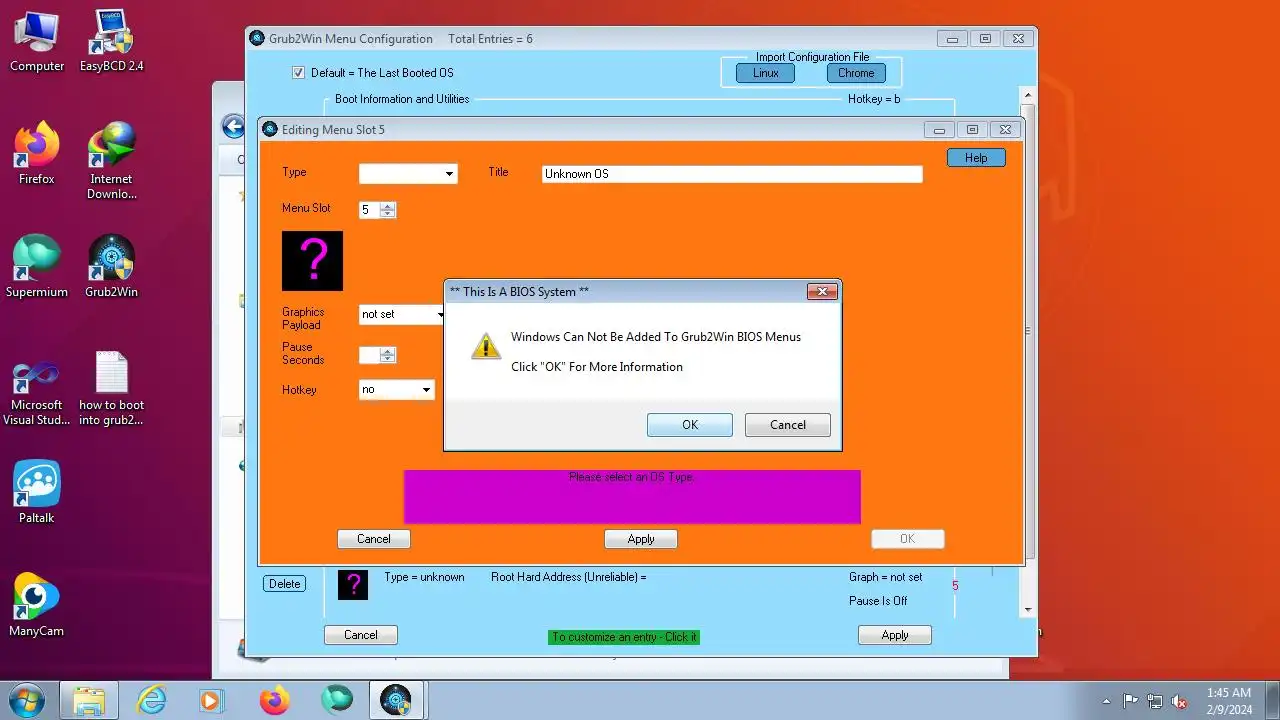The image size is (1280, 720).
Task: Open the Supermium taskbar icon
Action: [337, 700]
